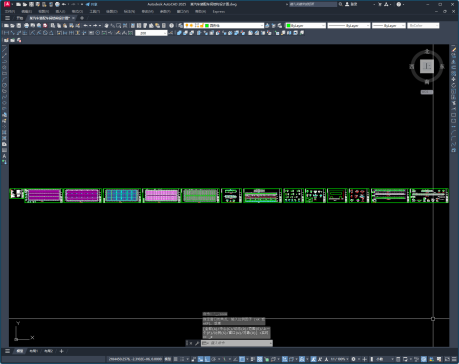Switch to the 布局1 layout tab
The width and height of the screenshot is (459, 364).
click(x=33, y=351)
